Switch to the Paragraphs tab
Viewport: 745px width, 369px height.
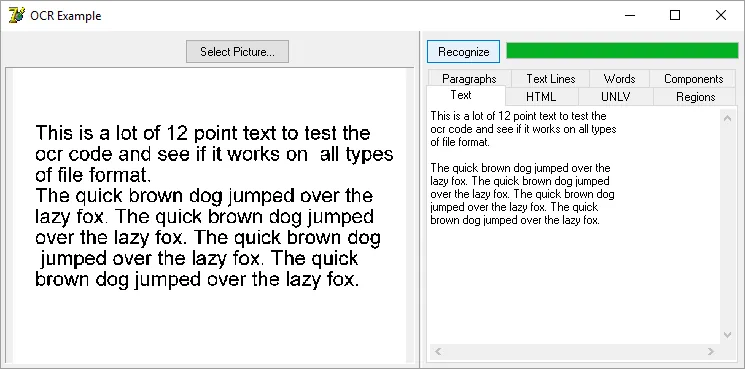pyautogui.click(x=469, y=78)
